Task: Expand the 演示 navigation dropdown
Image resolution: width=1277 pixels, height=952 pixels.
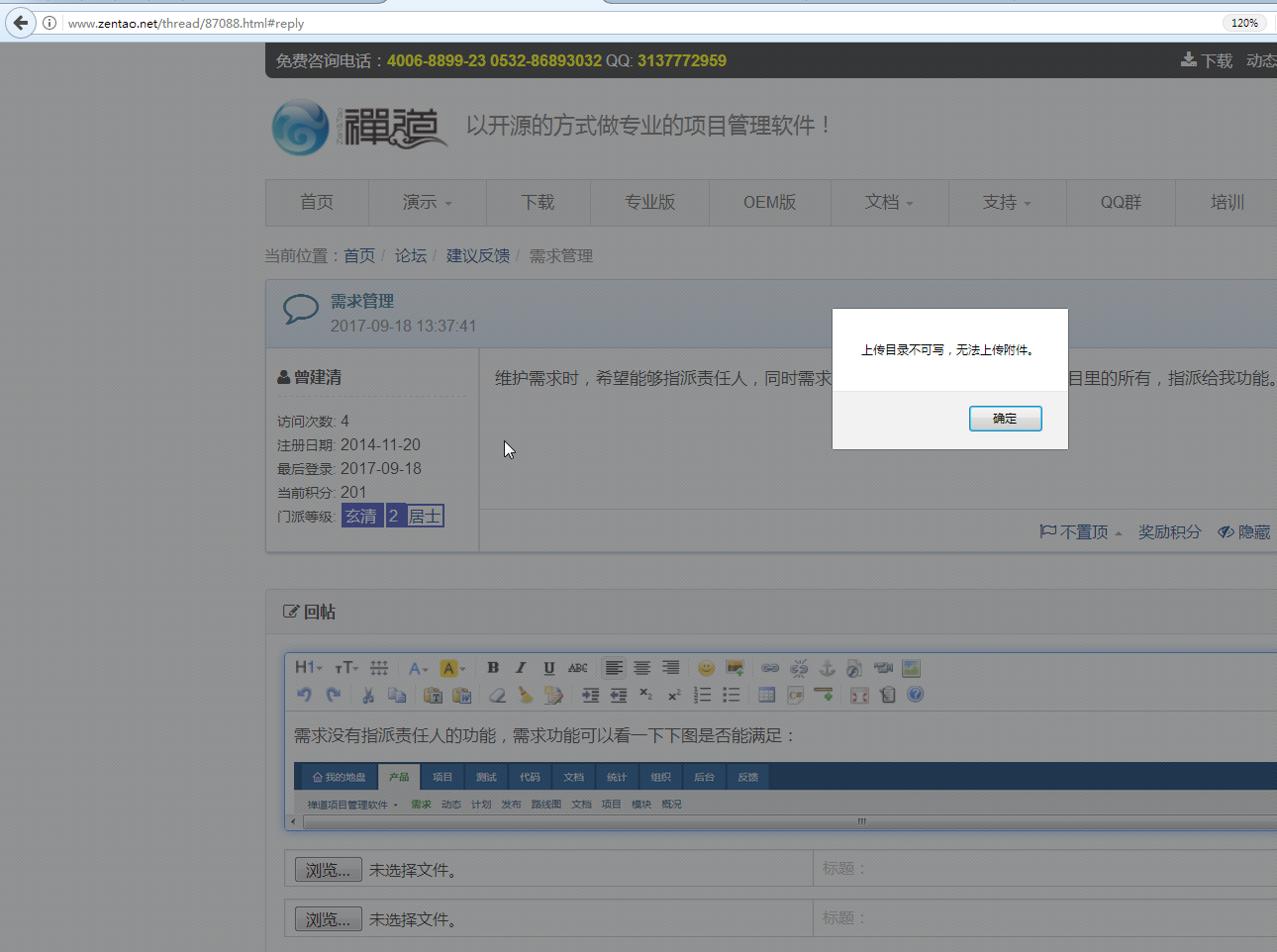Action: (427, 202)
